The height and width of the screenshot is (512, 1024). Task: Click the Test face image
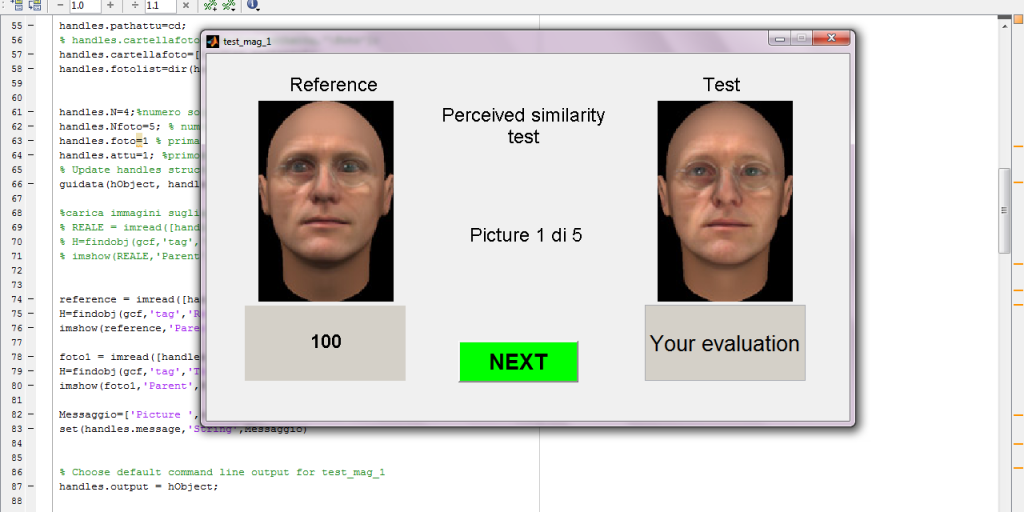pos(724,200)
